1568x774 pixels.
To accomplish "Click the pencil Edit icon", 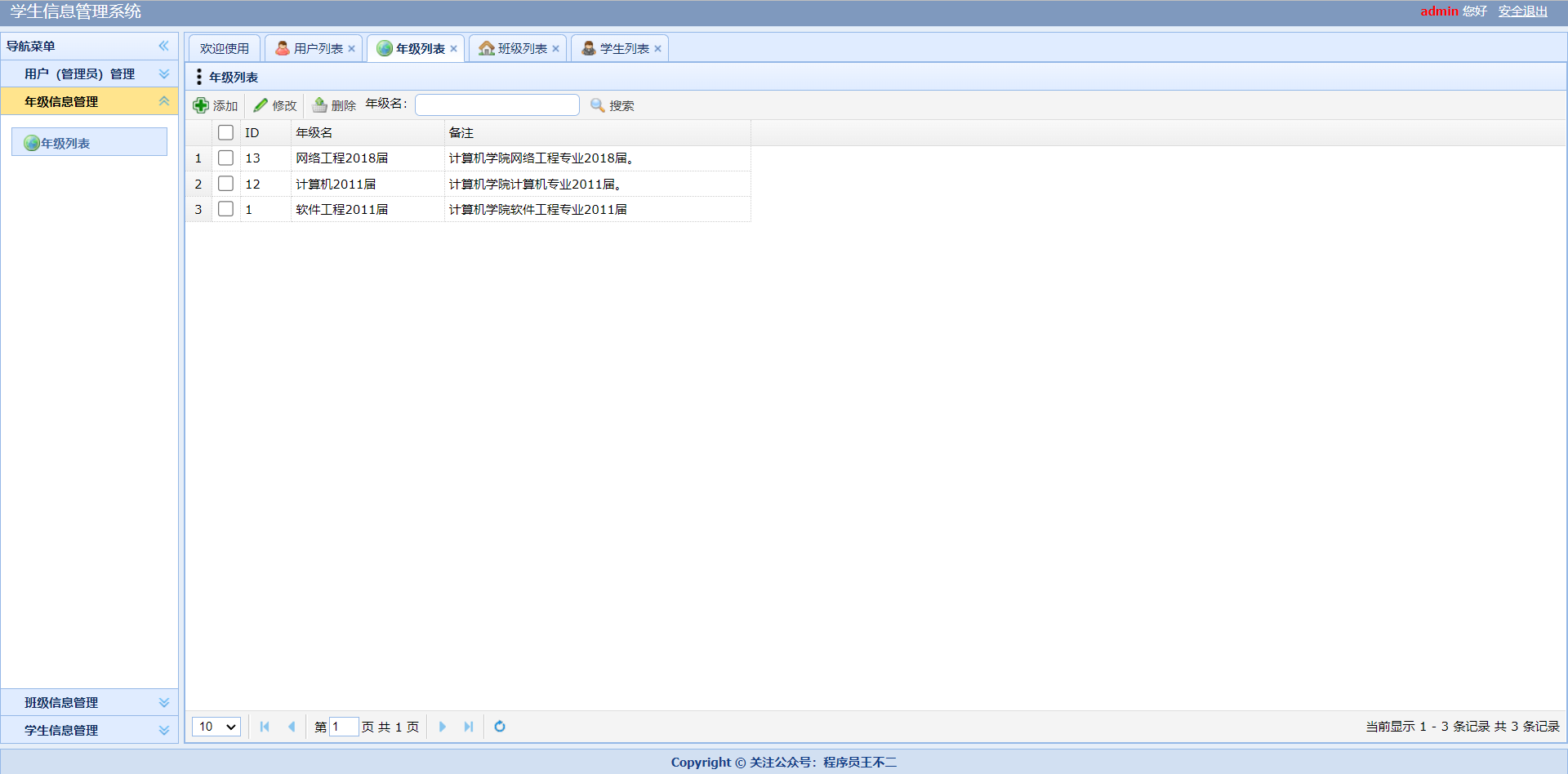I will pos(261,105).
